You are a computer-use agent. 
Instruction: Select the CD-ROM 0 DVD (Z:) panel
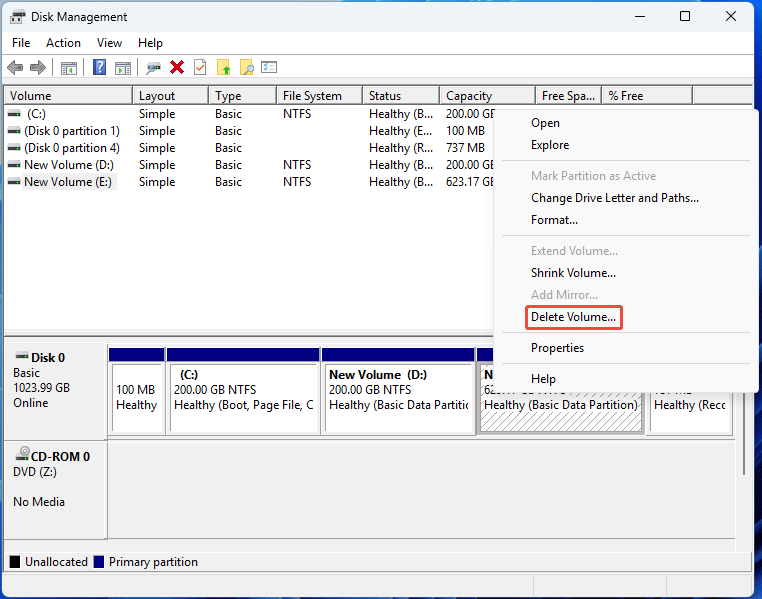pyautogui.click(x=55, y=490)
